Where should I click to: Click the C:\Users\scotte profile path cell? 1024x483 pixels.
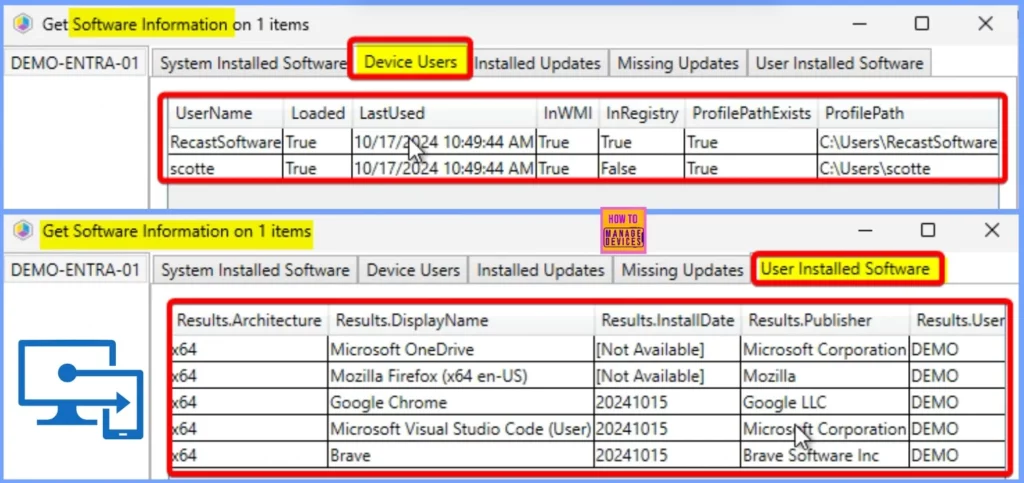pyautogui.click(x=908, y=168)
